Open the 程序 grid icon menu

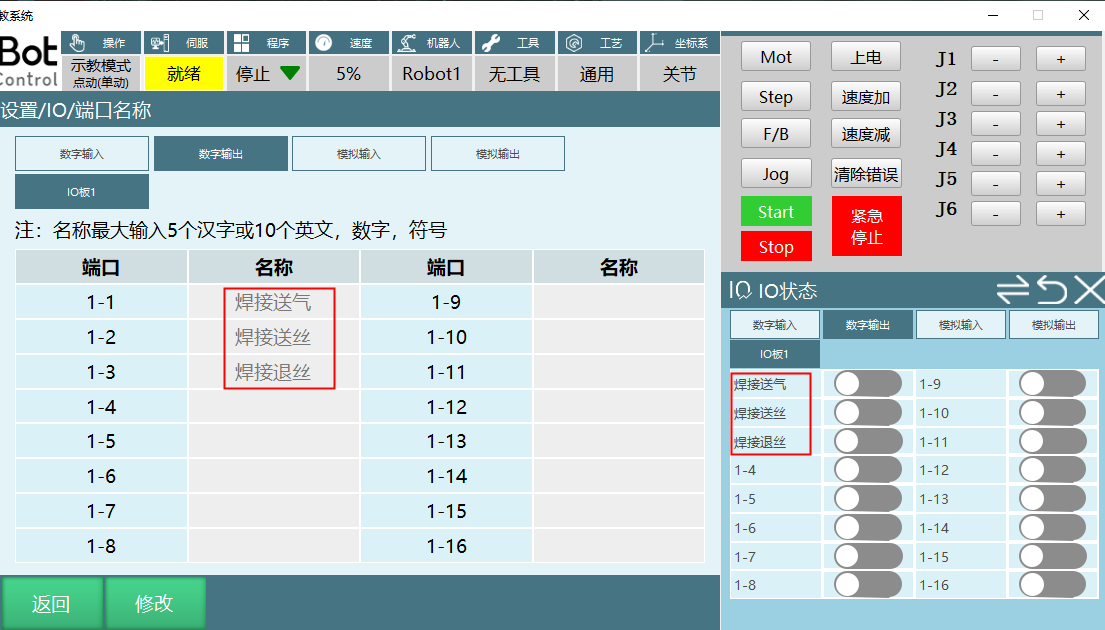[x=241, y=43]
